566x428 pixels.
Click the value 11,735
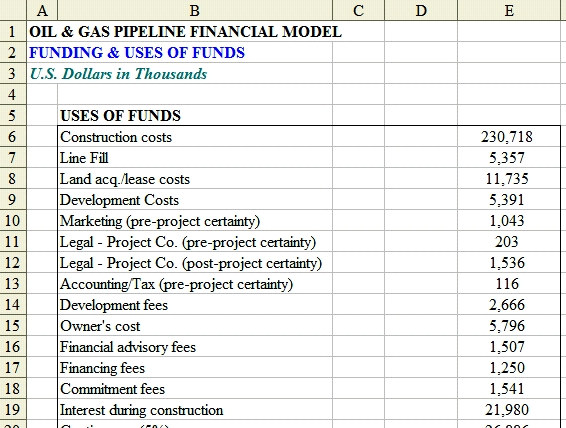[x=507, y=179]
